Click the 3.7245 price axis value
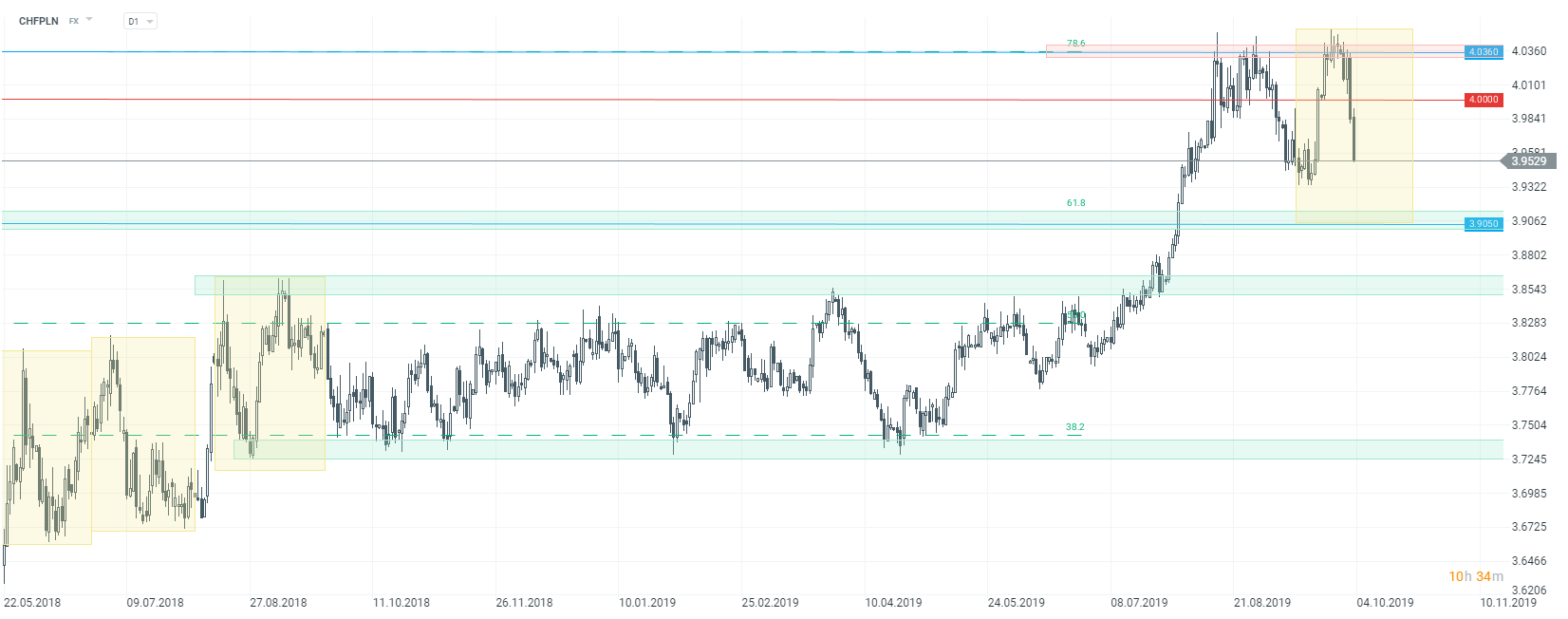Image resolution: width=1568 pixels, height=619 pixels. tap(1529, 460)
